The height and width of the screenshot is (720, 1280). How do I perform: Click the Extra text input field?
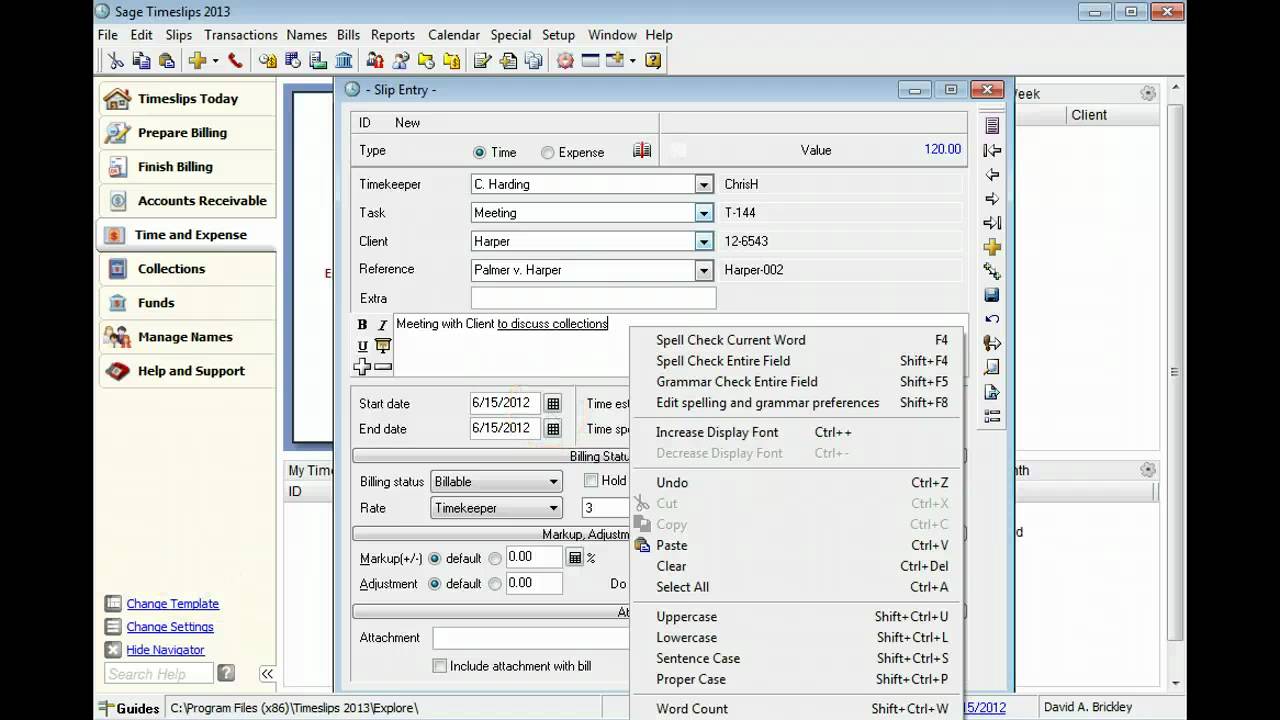(x=593, y=298)
